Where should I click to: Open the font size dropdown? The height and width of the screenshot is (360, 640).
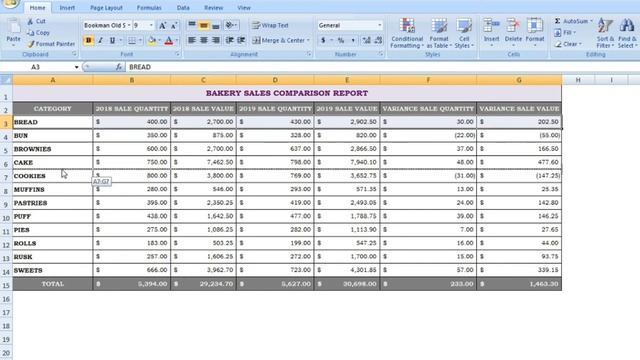pos(151,25)
